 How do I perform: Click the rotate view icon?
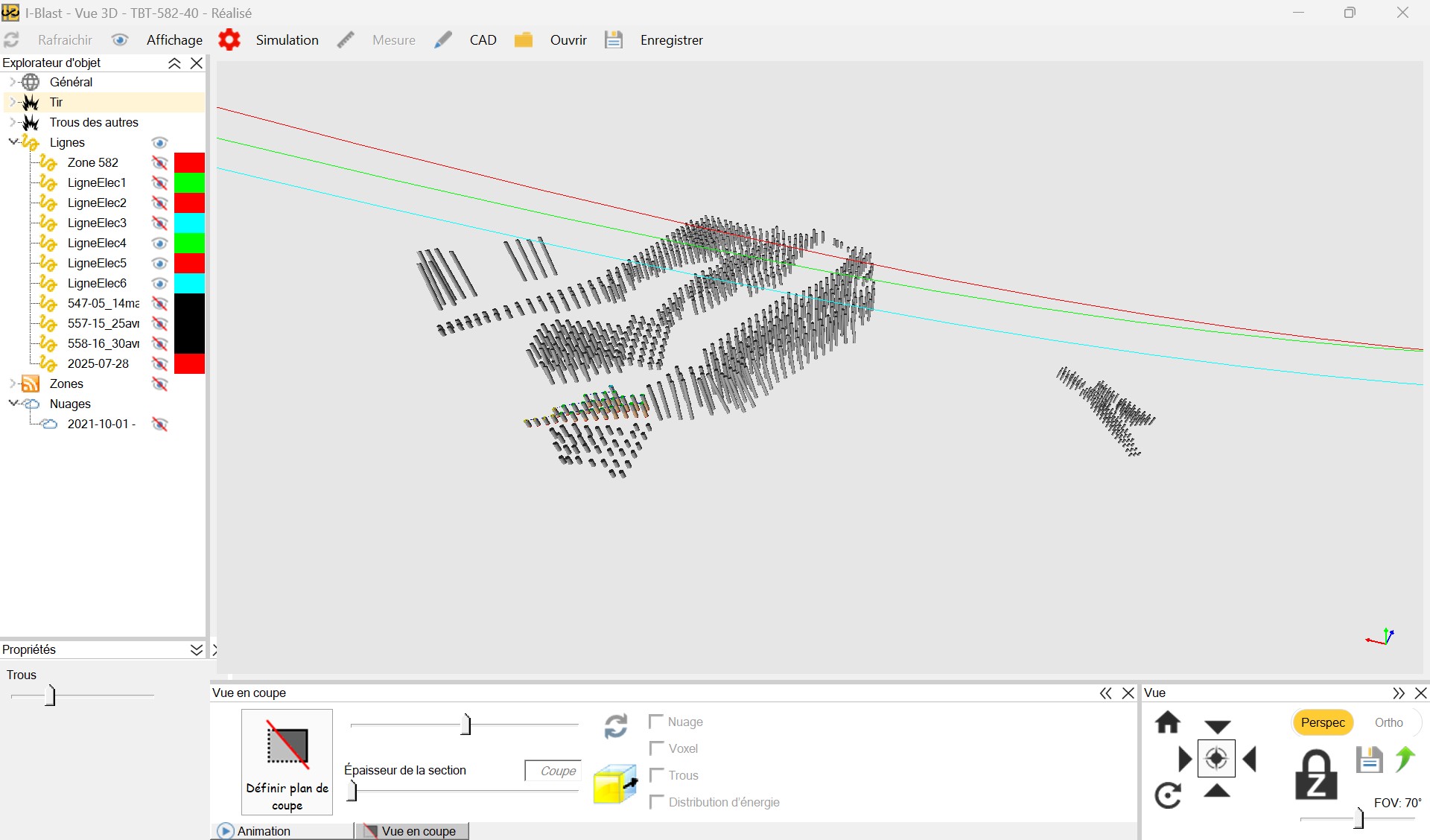point(1168,795)
